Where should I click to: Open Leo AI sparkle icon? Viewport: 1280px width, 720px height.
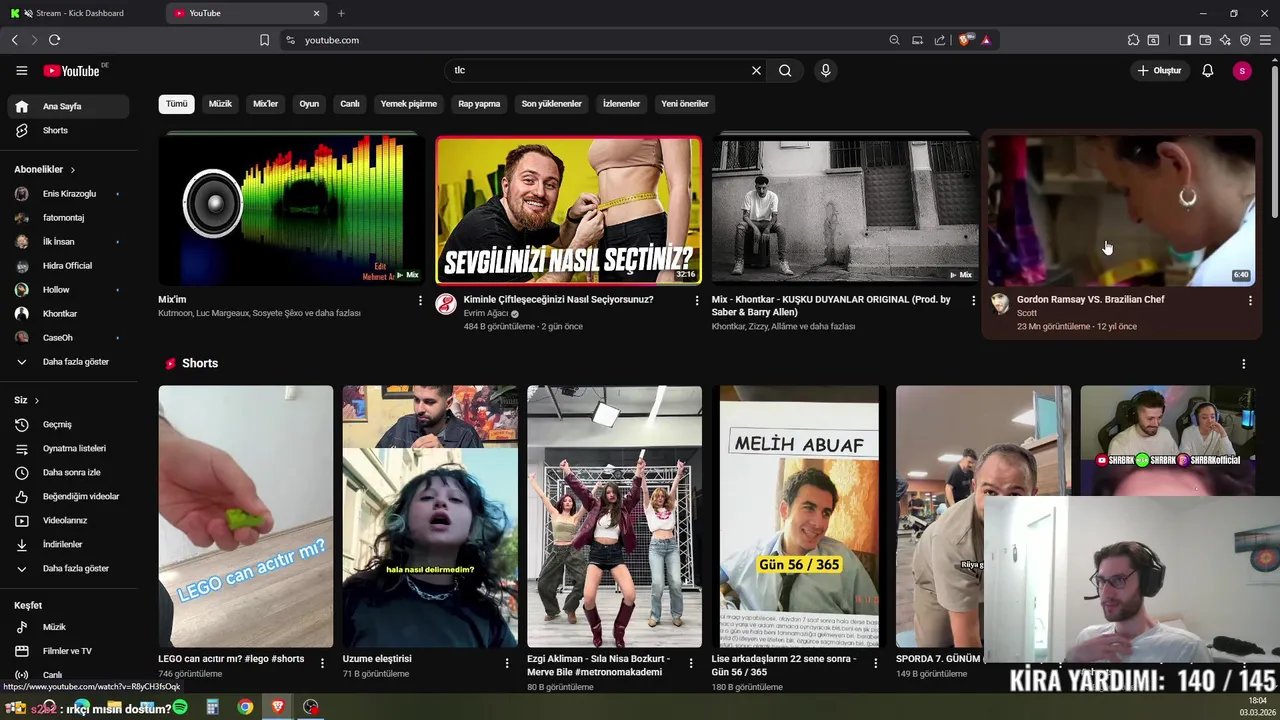(1225, 40)
